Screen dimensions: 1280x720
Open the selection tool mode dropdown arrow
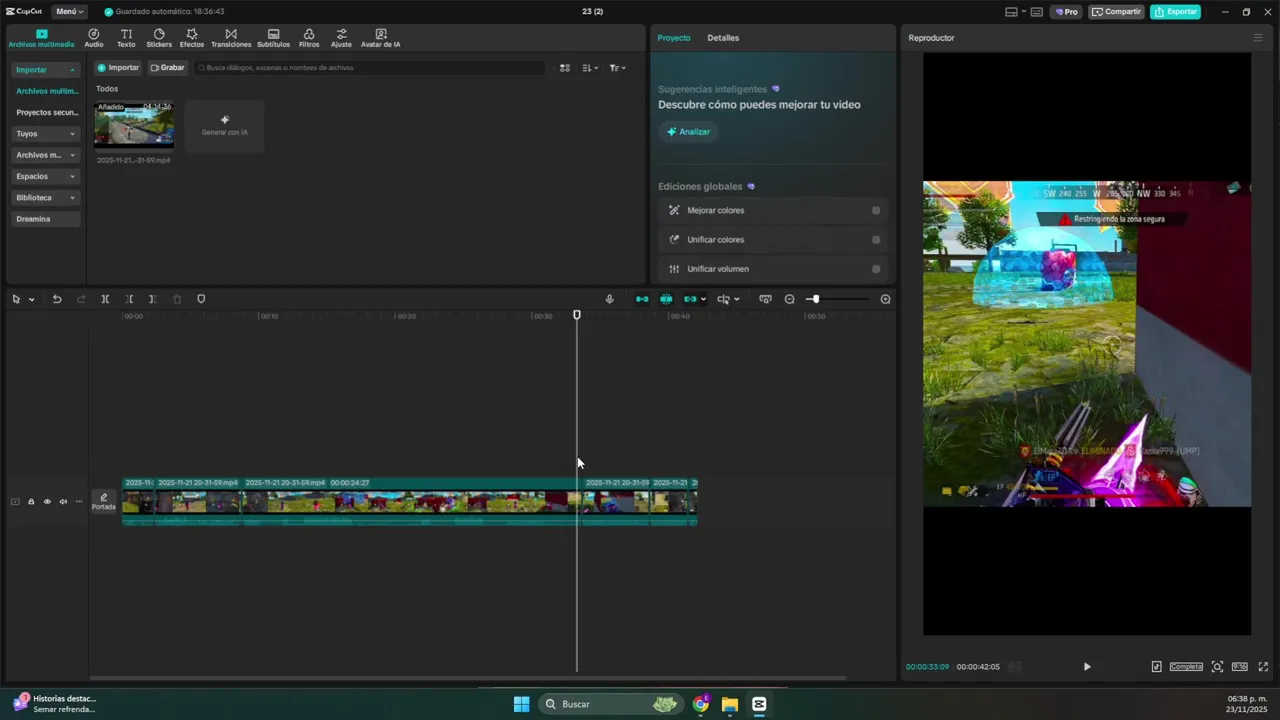[x=31, y=299]
